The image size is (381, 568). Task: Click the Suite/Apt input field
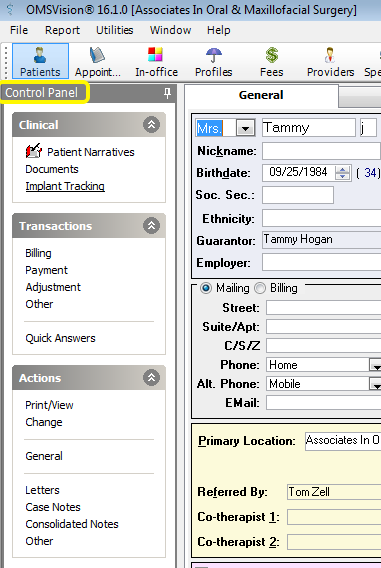click(x=323, y=327)
